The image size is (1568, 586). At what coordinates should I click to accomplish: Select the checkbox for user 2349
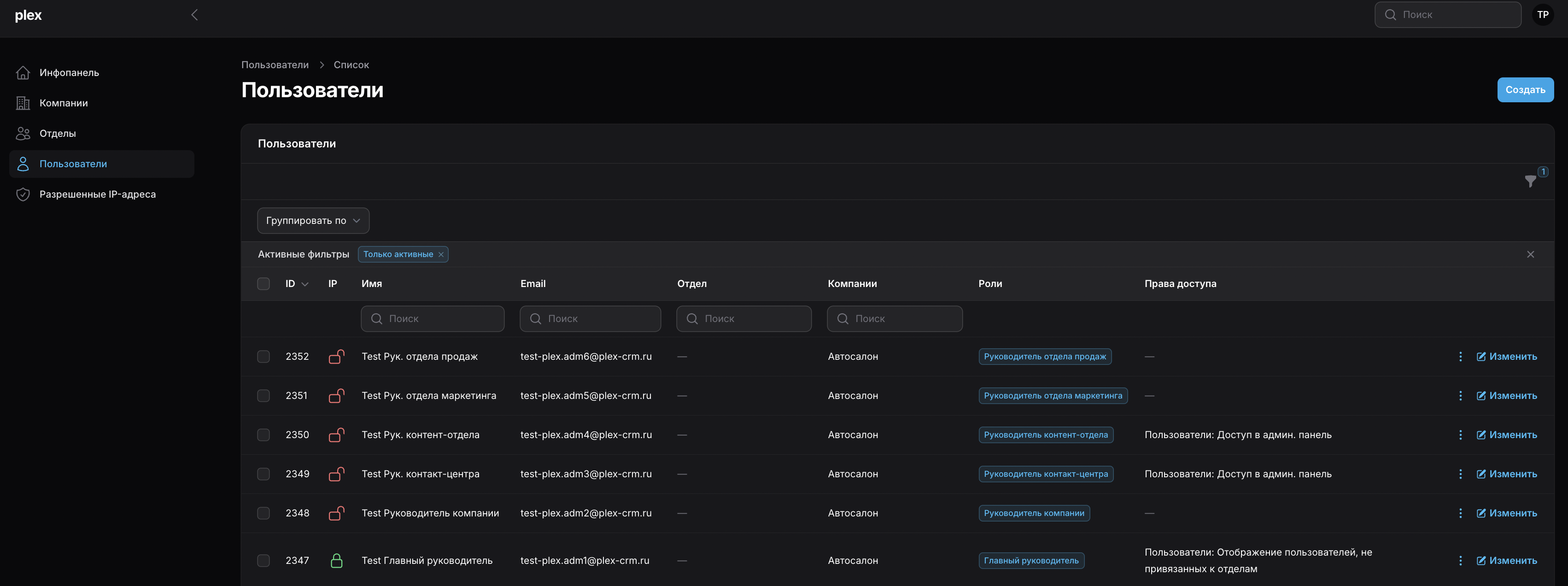point(263,474)
